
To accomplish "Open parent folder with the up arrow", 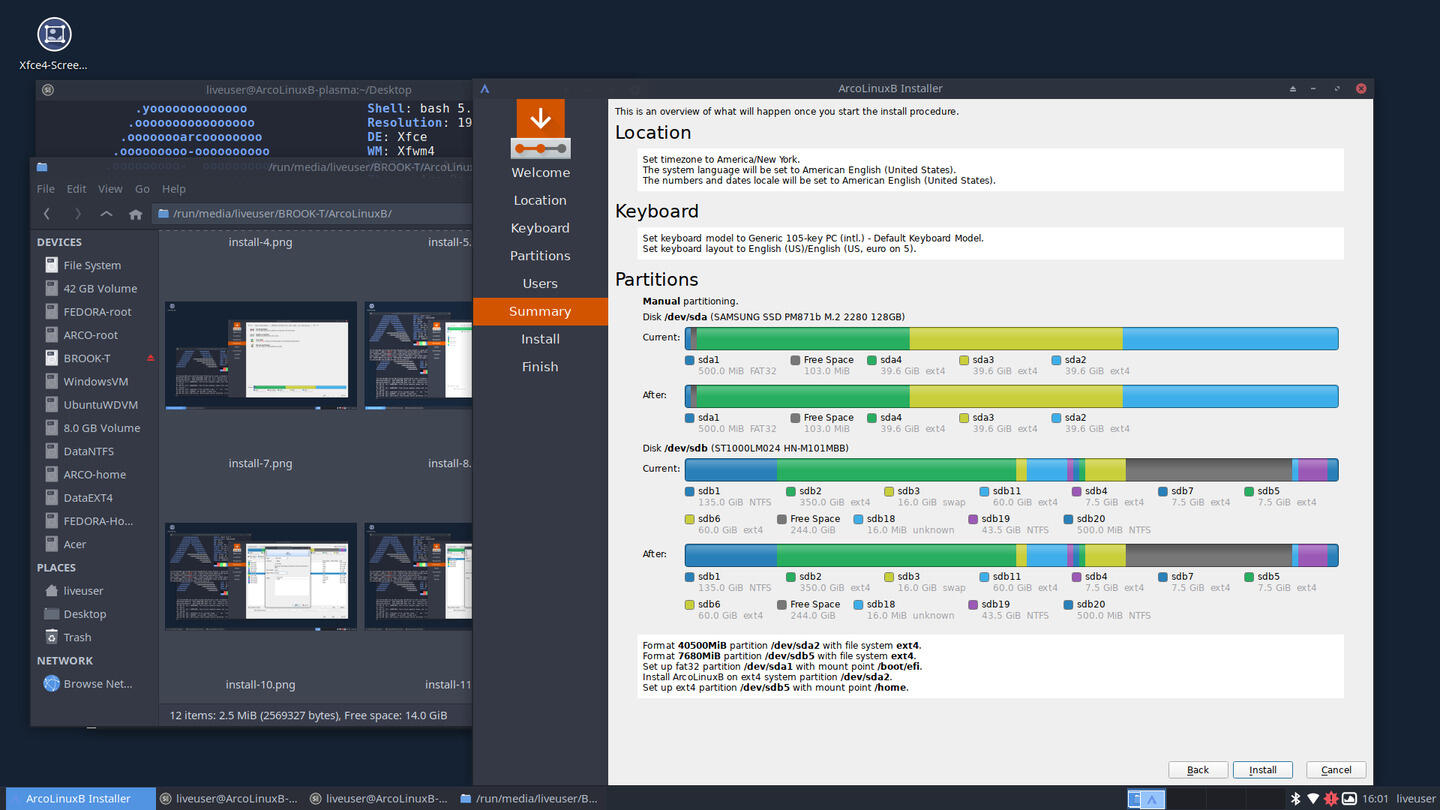I will [106, 214].
